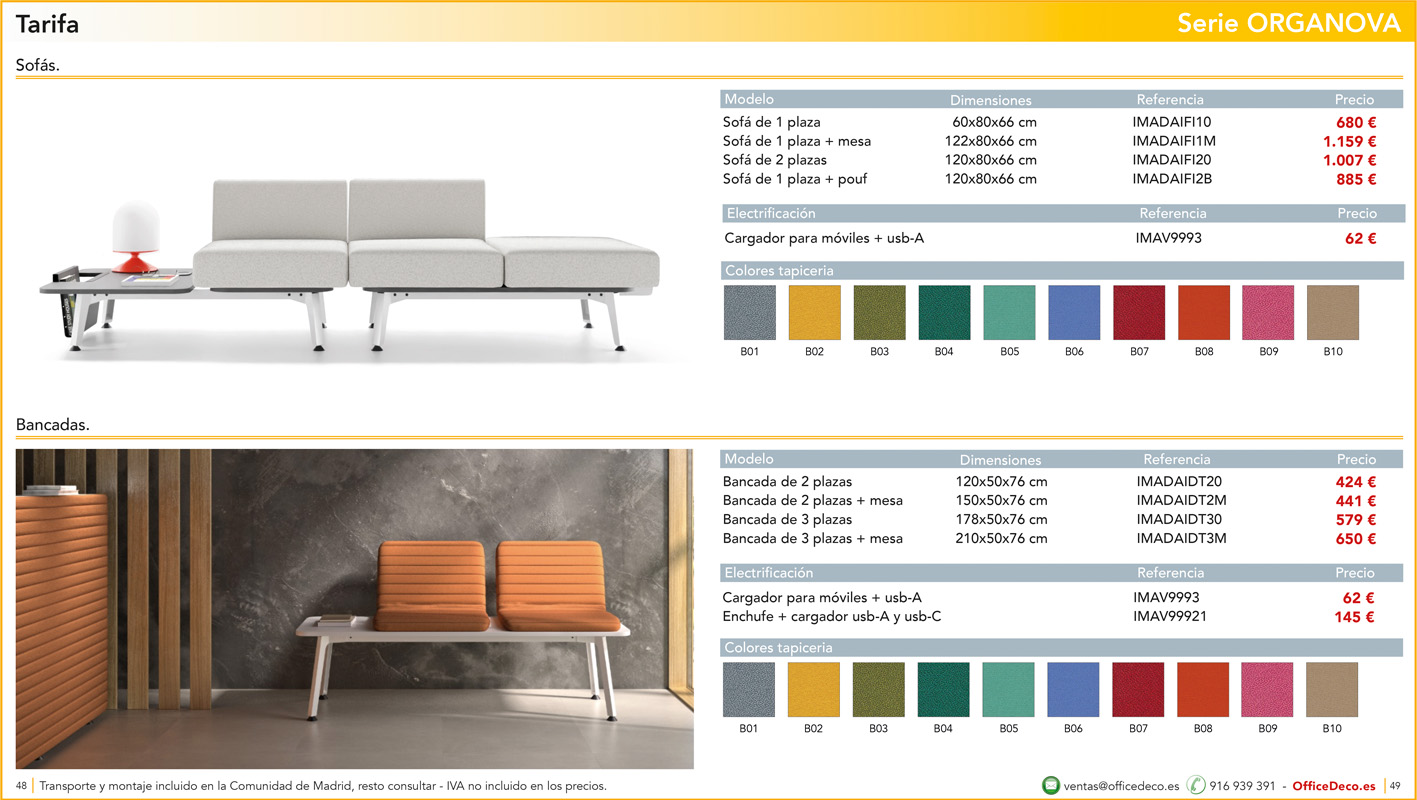
Task: Click reference IMADAIFI2B
Action: 1172,179
